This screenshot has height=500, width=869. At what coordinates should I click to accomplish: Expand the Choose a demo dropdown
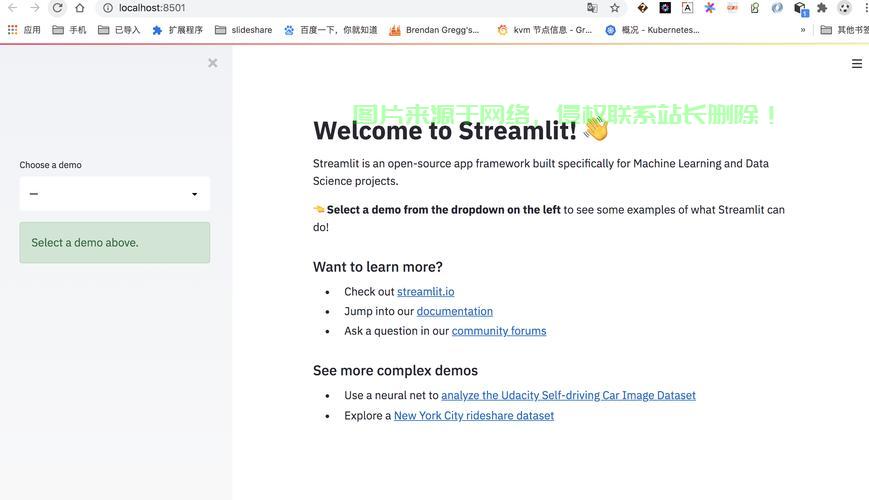114,194
